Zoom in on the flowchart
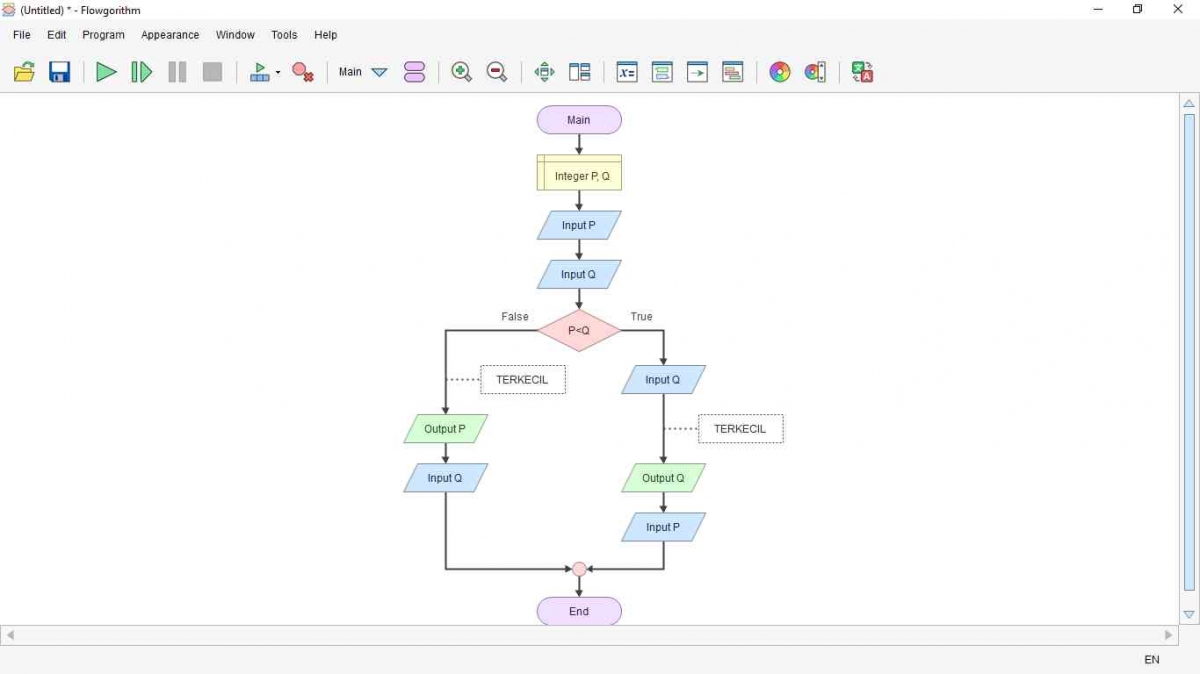Viewport: 1200px width, 674px height. (461, 71)
